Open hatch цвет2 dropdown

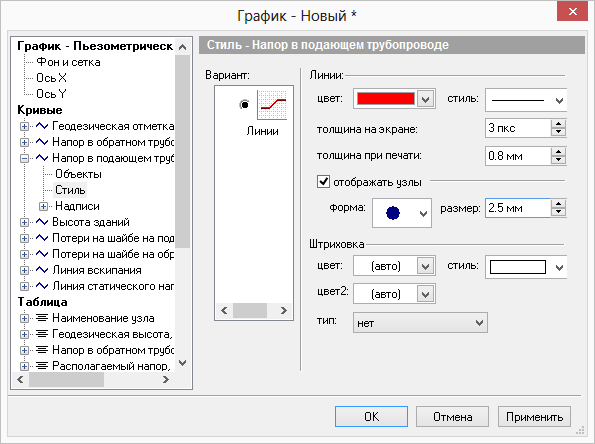[394, 294]
